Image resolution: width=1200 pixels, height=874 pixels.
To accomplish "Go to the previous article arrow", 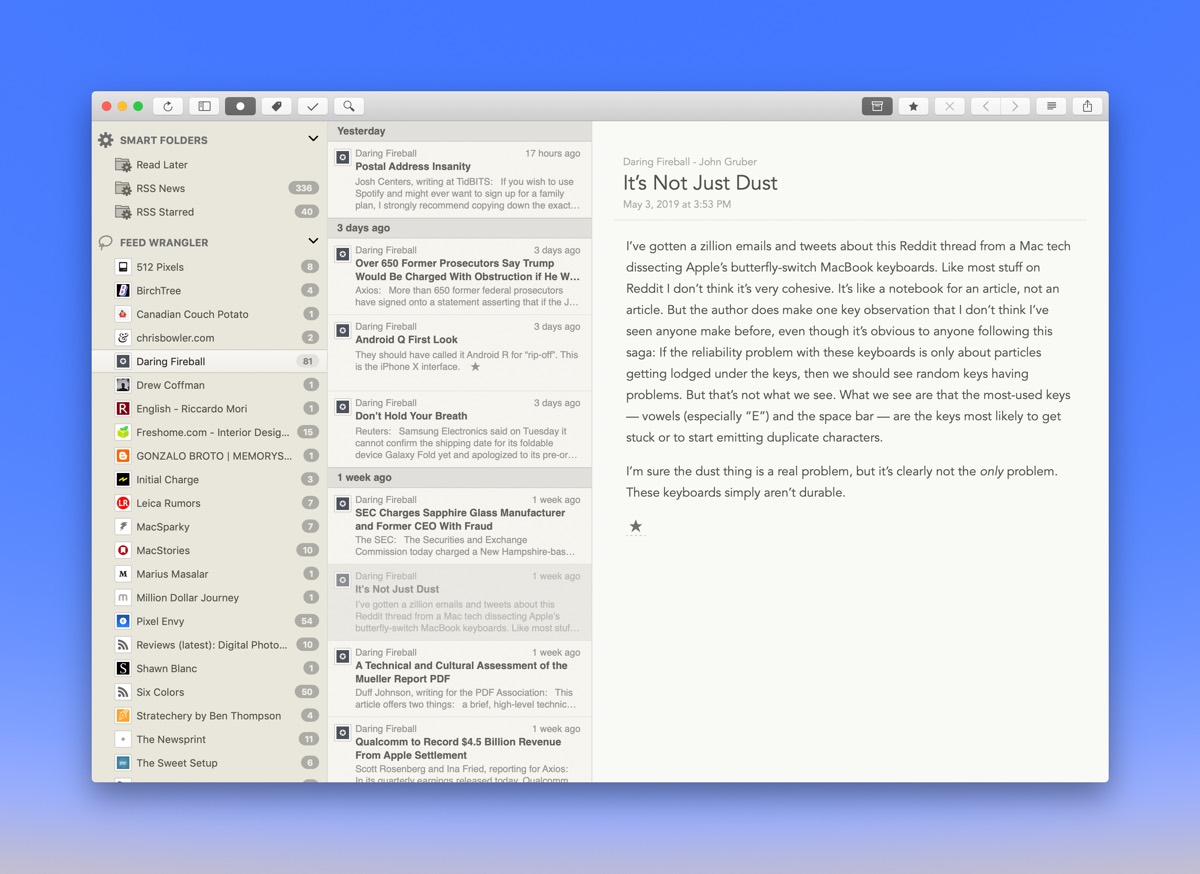I will [x=986, y=106].
